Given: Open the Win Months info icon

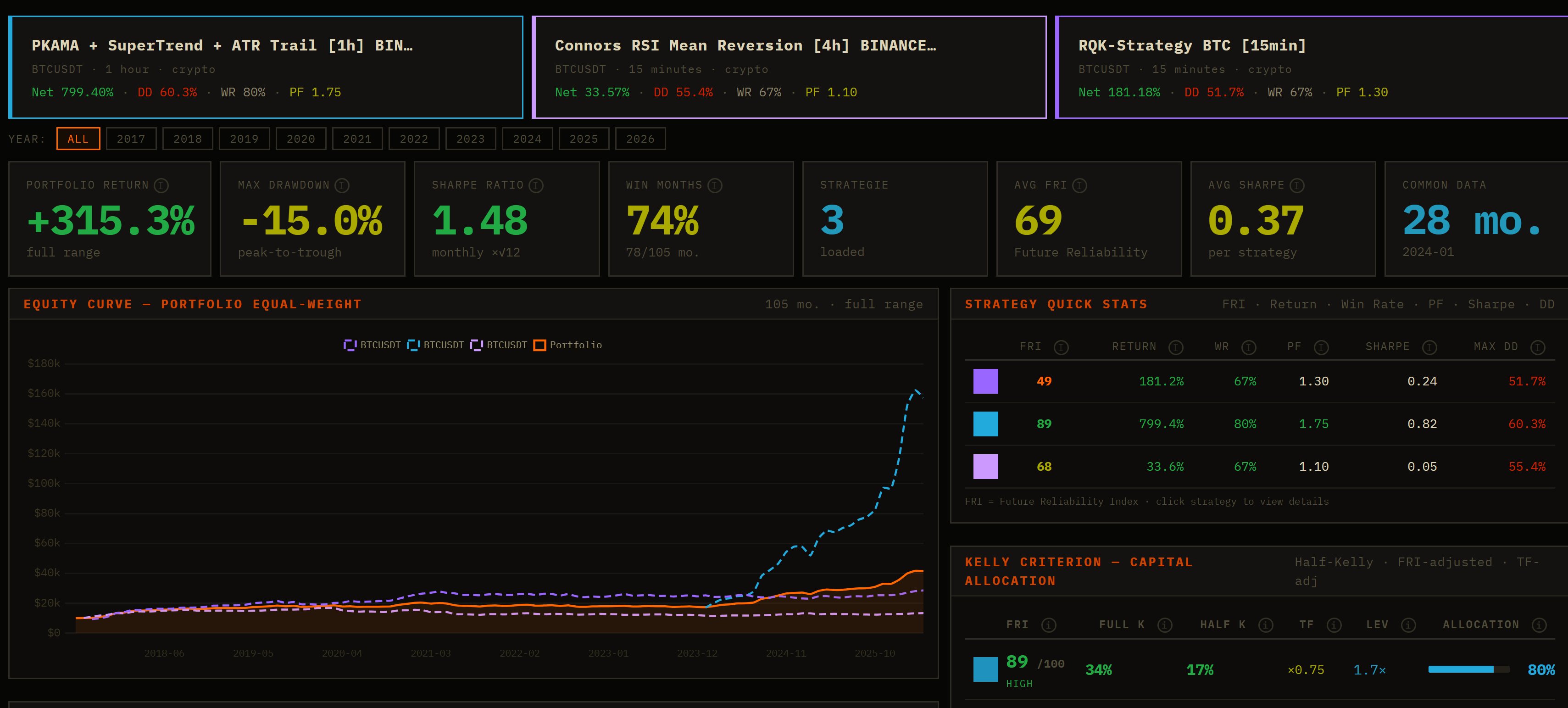Looking at the screenshot, I should coord(715,185).
